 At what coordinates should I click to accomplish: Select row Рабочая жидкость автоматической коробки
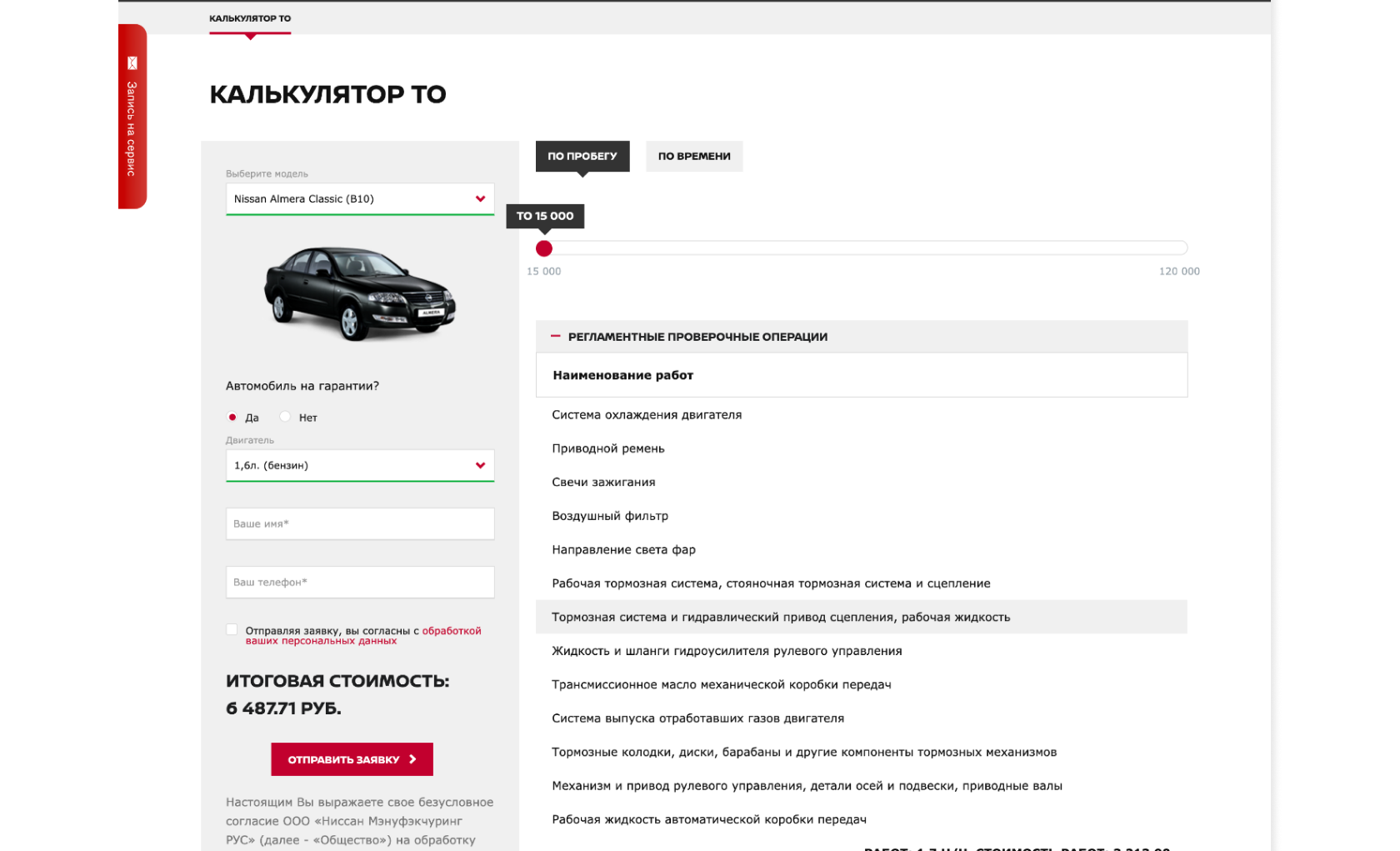862,820
